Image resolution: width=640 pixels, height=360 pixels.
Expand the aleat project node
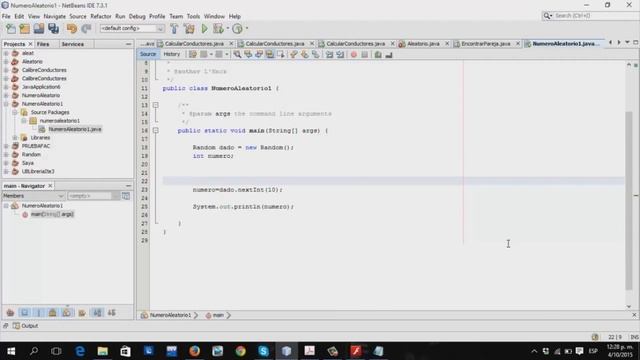(6, 53)
